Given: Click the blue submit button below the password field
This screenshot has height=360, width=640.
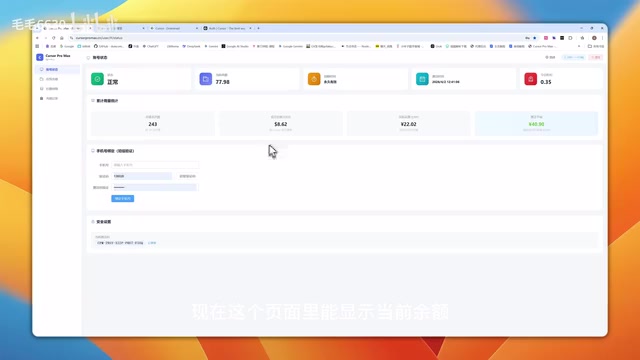Looking at the screenshot, I should 122,198.
